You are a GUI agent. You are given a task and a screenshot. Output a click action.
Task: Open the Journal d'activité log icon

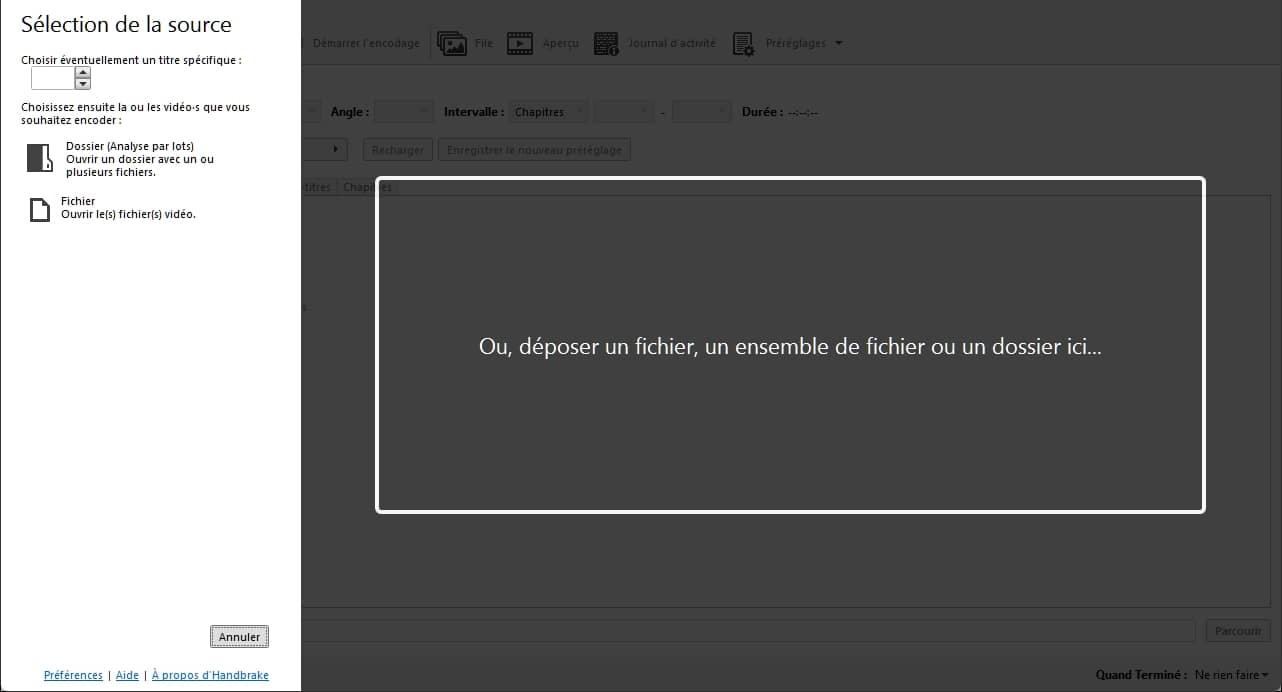(606, 44)
